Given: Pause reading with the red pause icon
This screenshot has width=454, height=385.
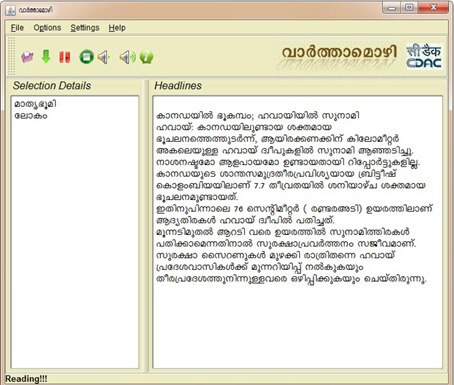Looking at the screenshot, I should (65, 57).
